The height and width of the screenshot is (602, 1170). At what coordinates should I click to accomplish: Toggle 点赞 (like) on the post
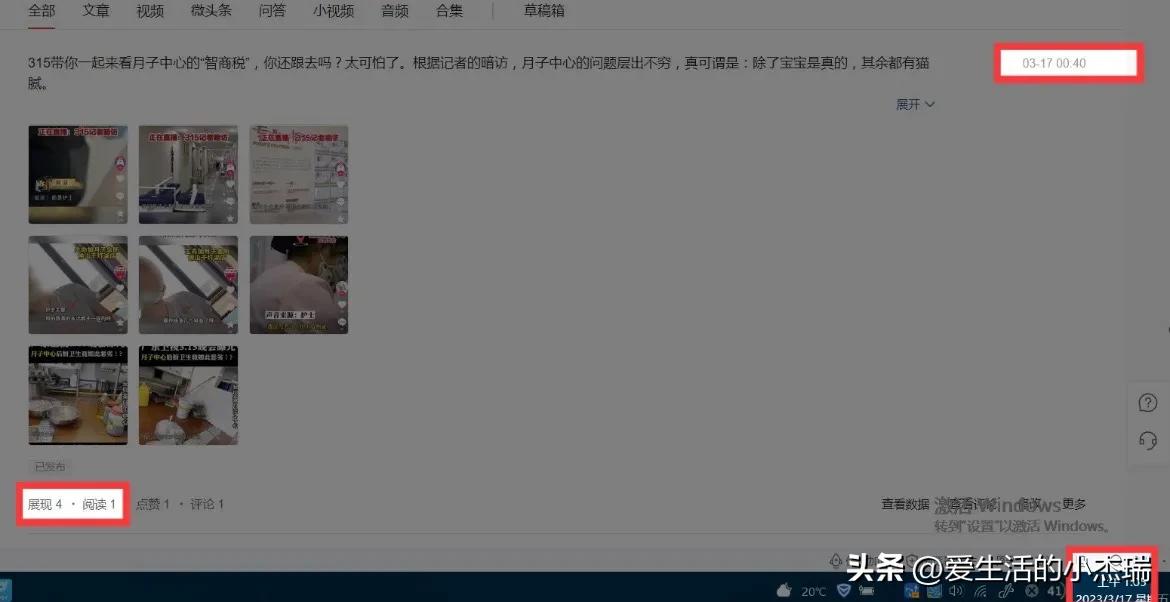(x=152, y=503)
